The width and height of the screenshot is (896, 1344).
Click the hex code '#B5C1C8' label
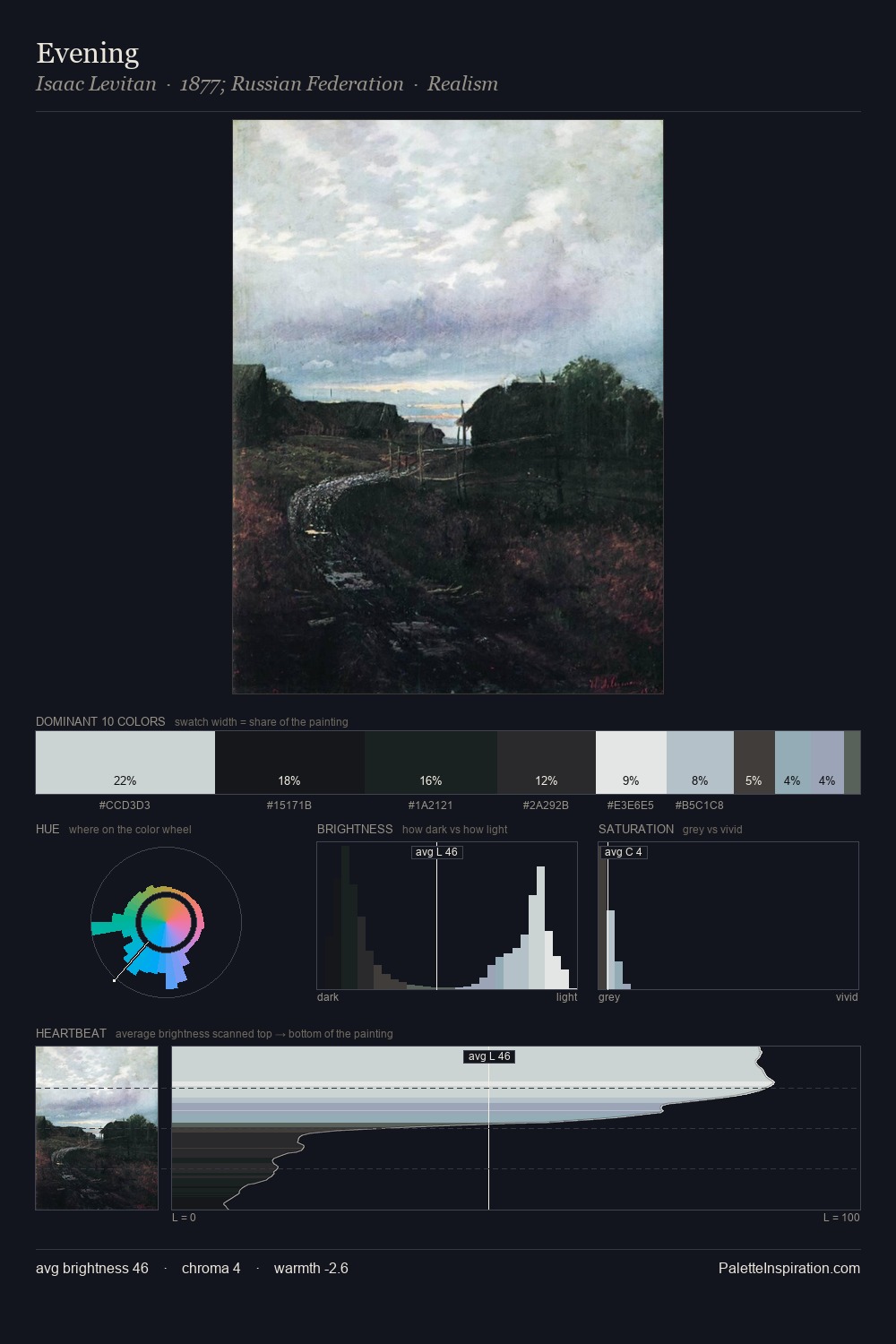(x=700, y=806)
